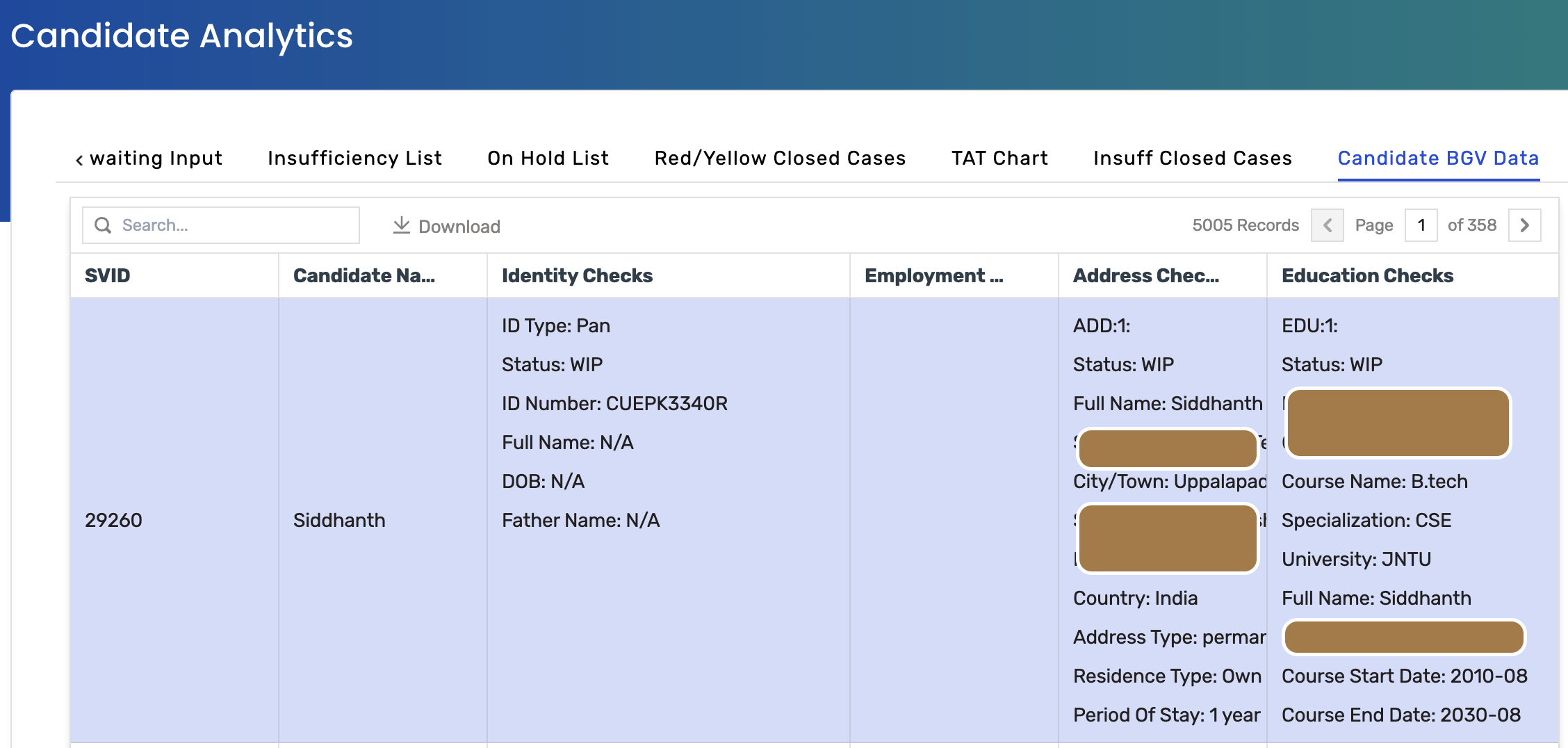This screenshot has width=1568, height=748.
Task: Click the Candidate Name column header
Action: [x=364, y=275]
